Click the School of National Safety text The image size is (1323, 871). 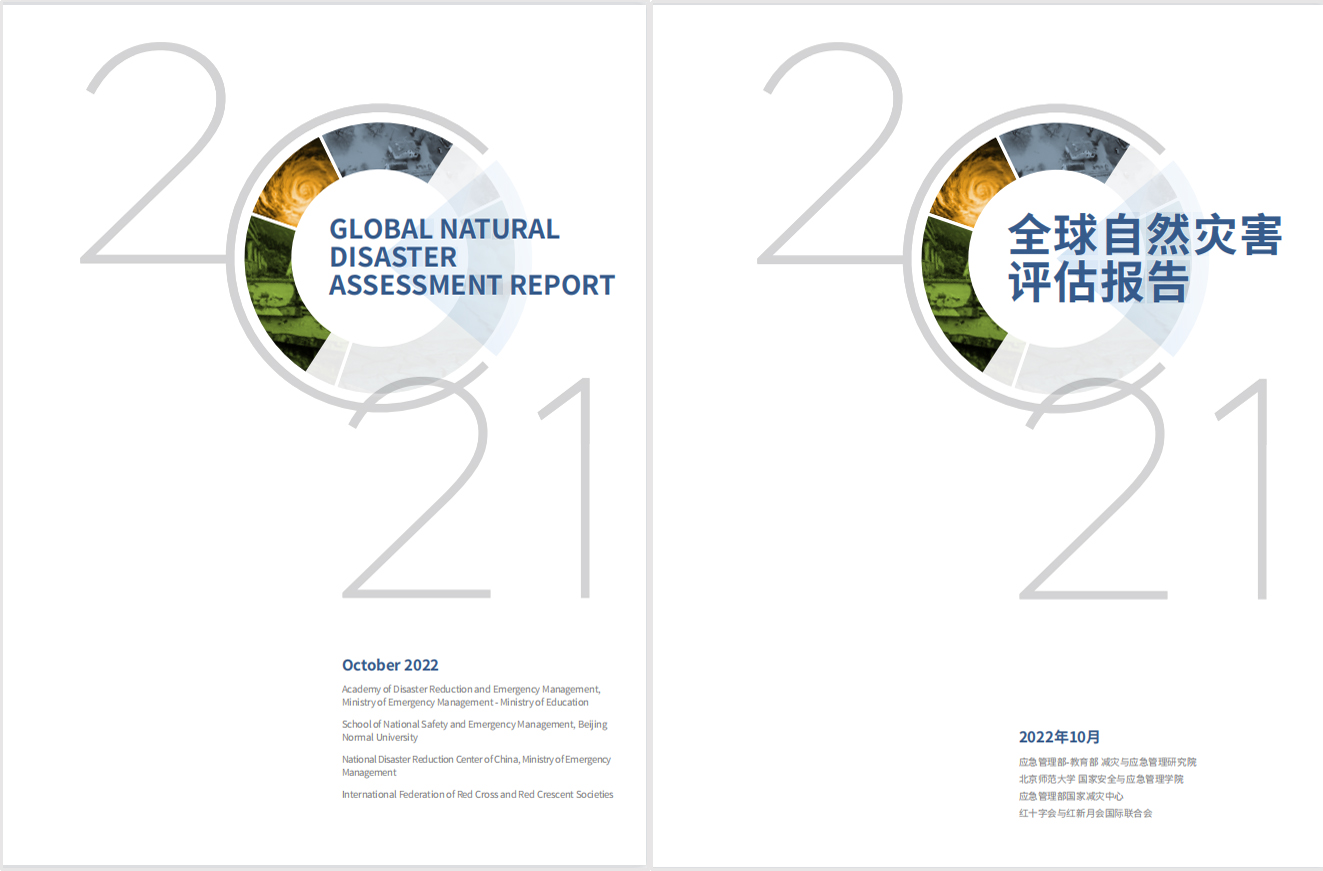474,731
